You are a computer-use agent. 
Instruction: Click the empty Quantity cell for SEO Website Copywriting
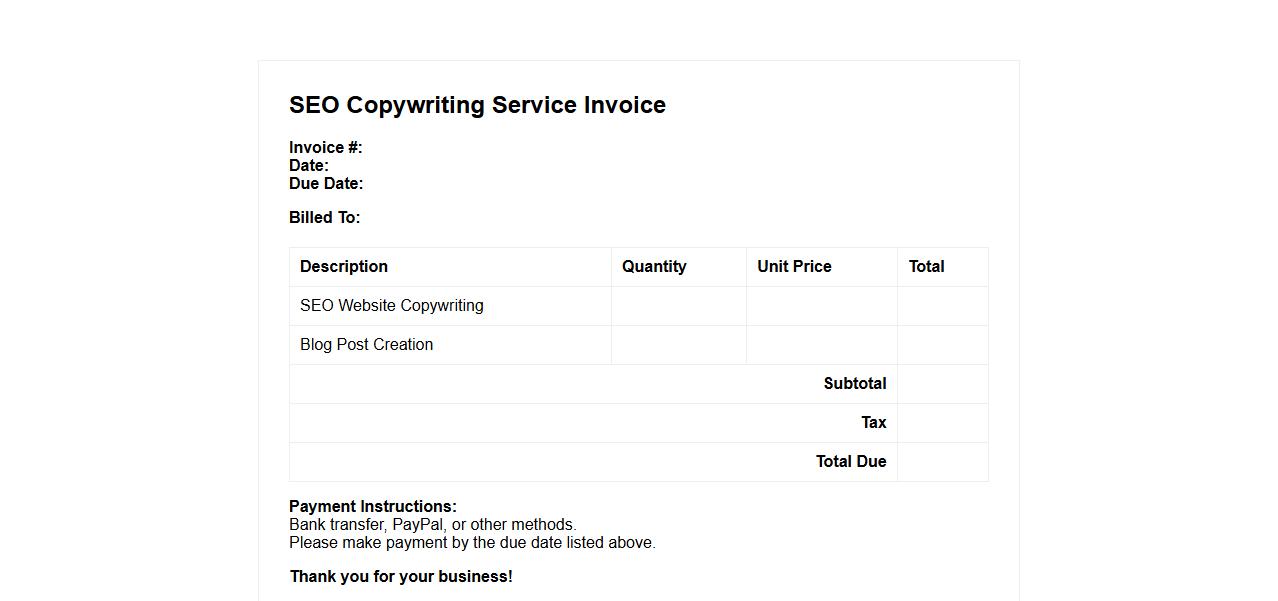point(678,306)
